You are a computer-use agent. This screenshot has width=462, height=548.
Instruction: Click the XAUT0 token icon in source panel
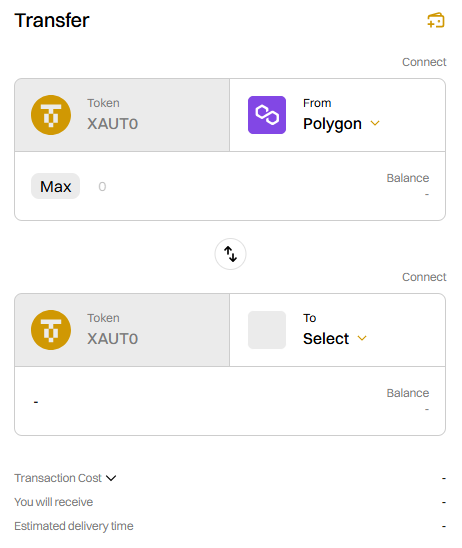point(51,115)
